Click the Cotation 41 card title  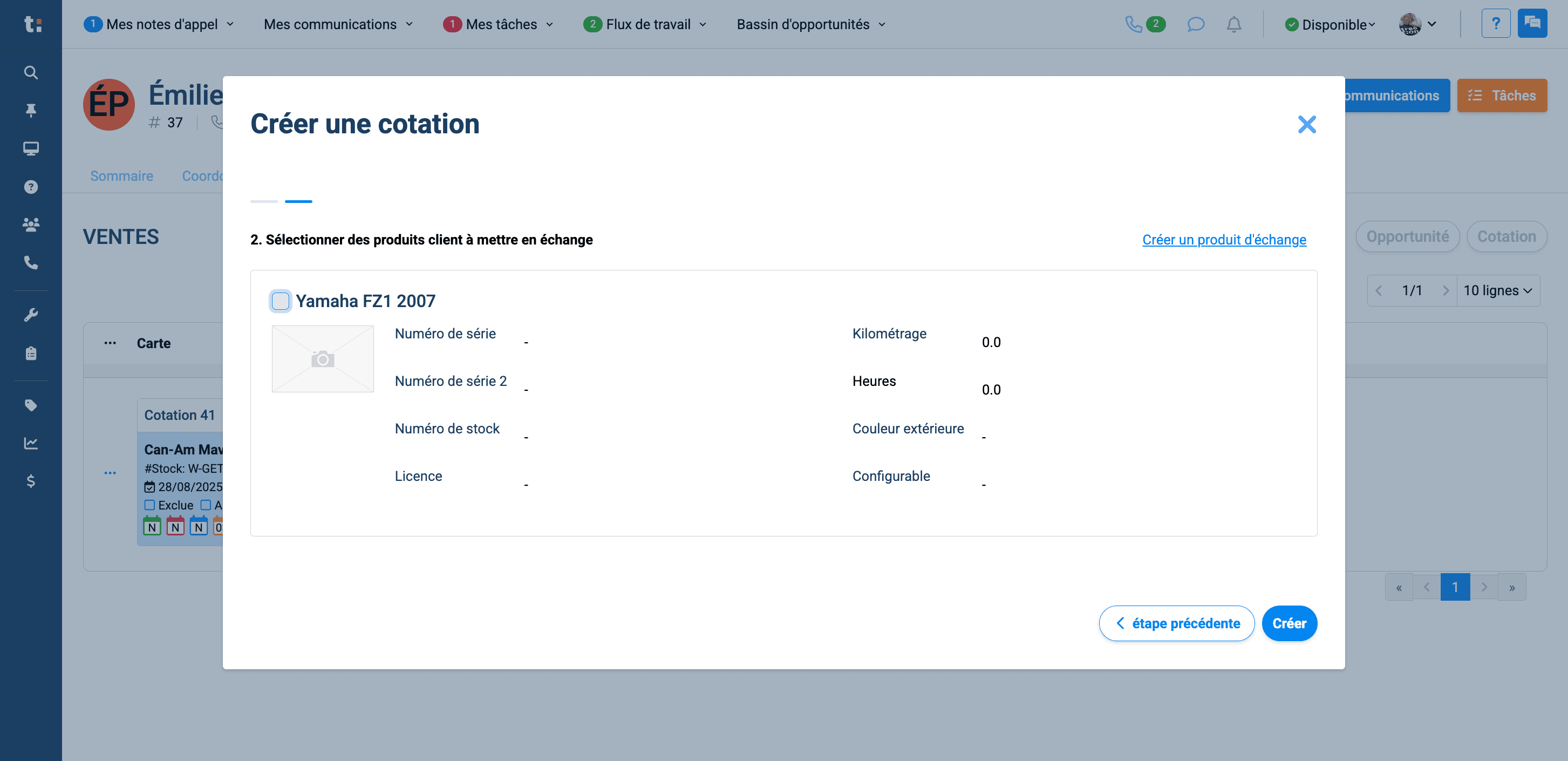pyautogui.click(x=180, y=415)
